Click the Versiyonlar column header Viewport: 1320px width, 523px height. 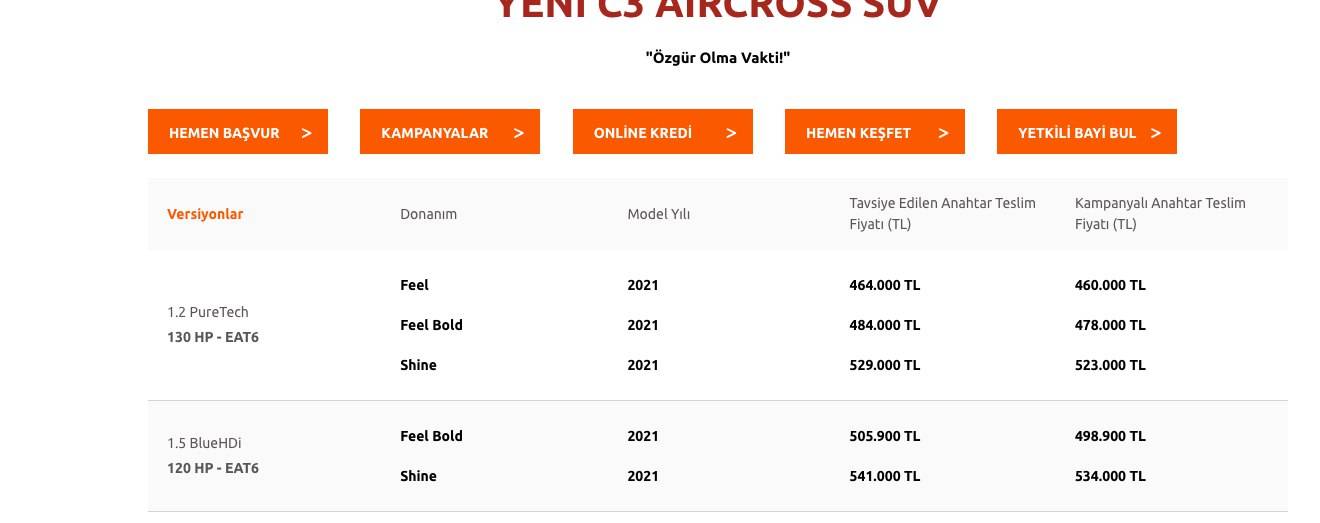(x=205, y=214)
